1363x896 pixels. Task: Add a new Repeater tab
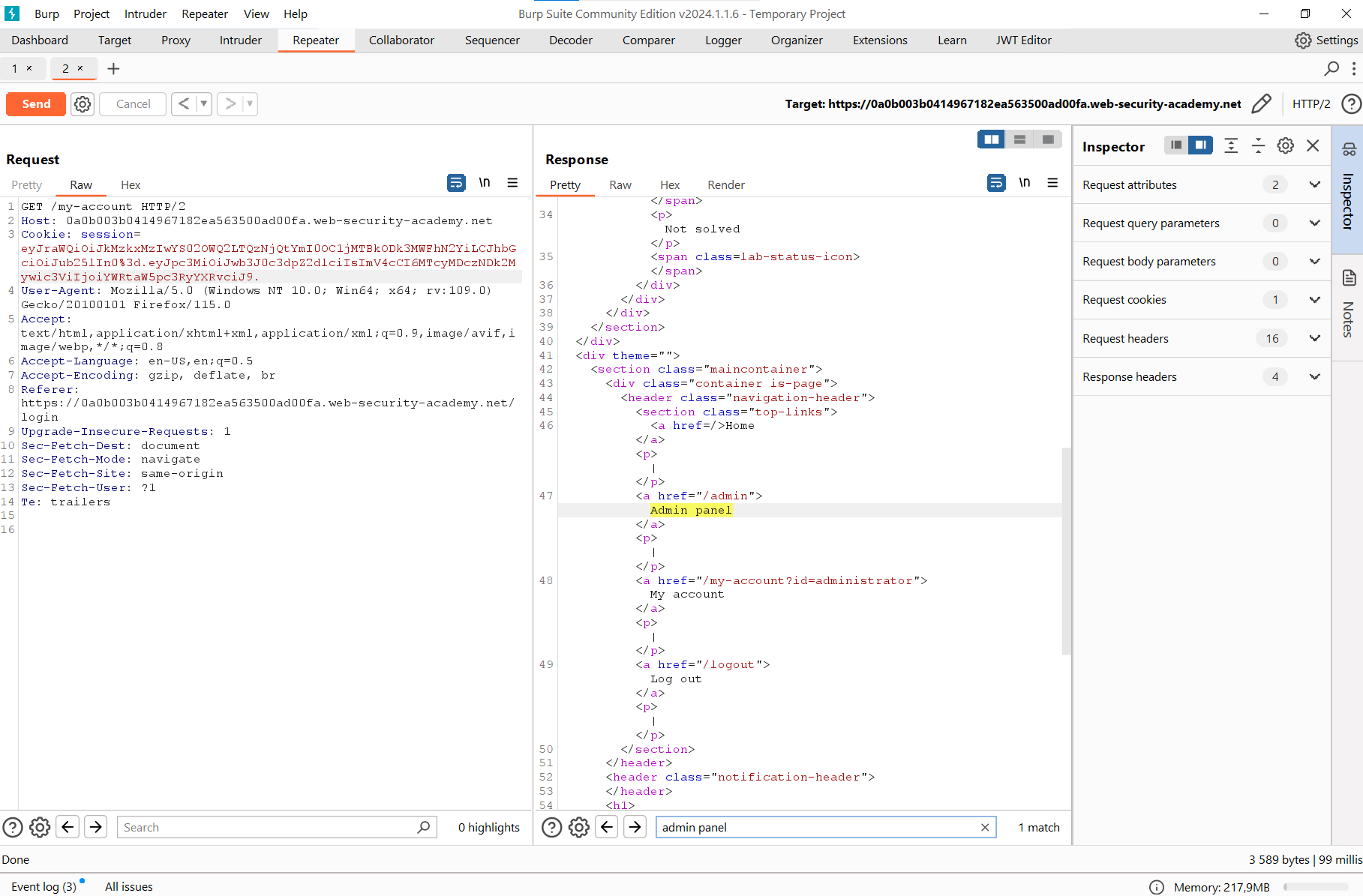pos(113,69)
